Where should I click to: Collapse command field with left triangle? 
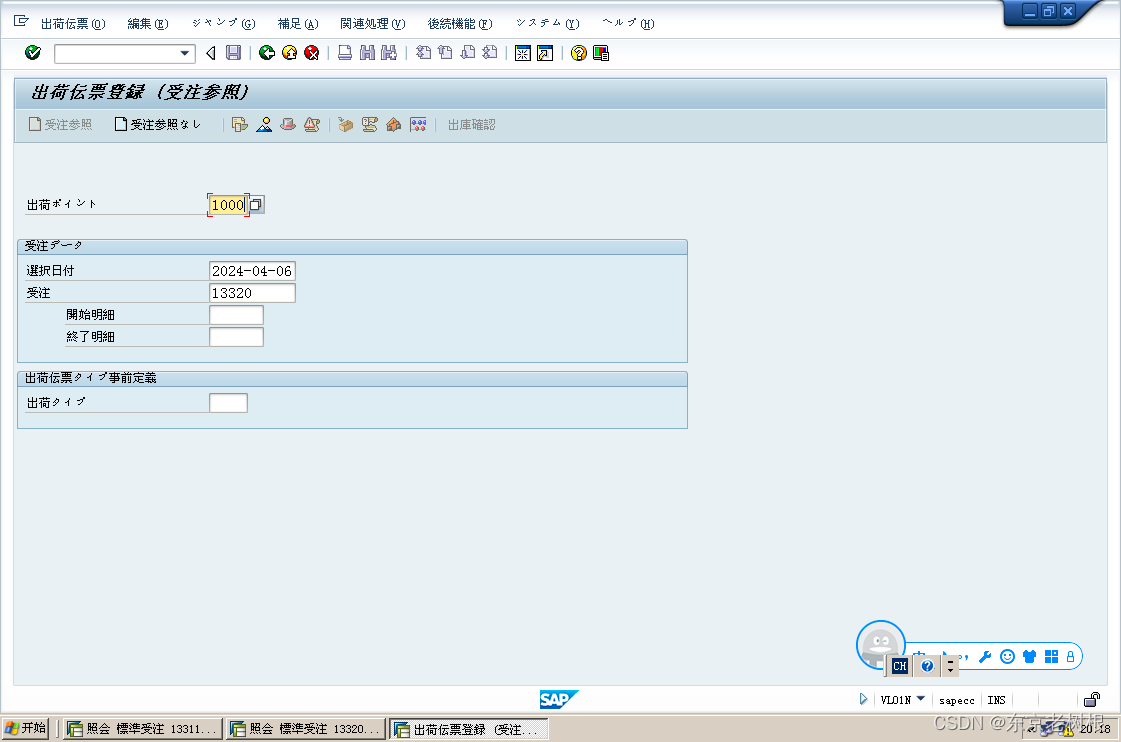click(x=211, y=53)
